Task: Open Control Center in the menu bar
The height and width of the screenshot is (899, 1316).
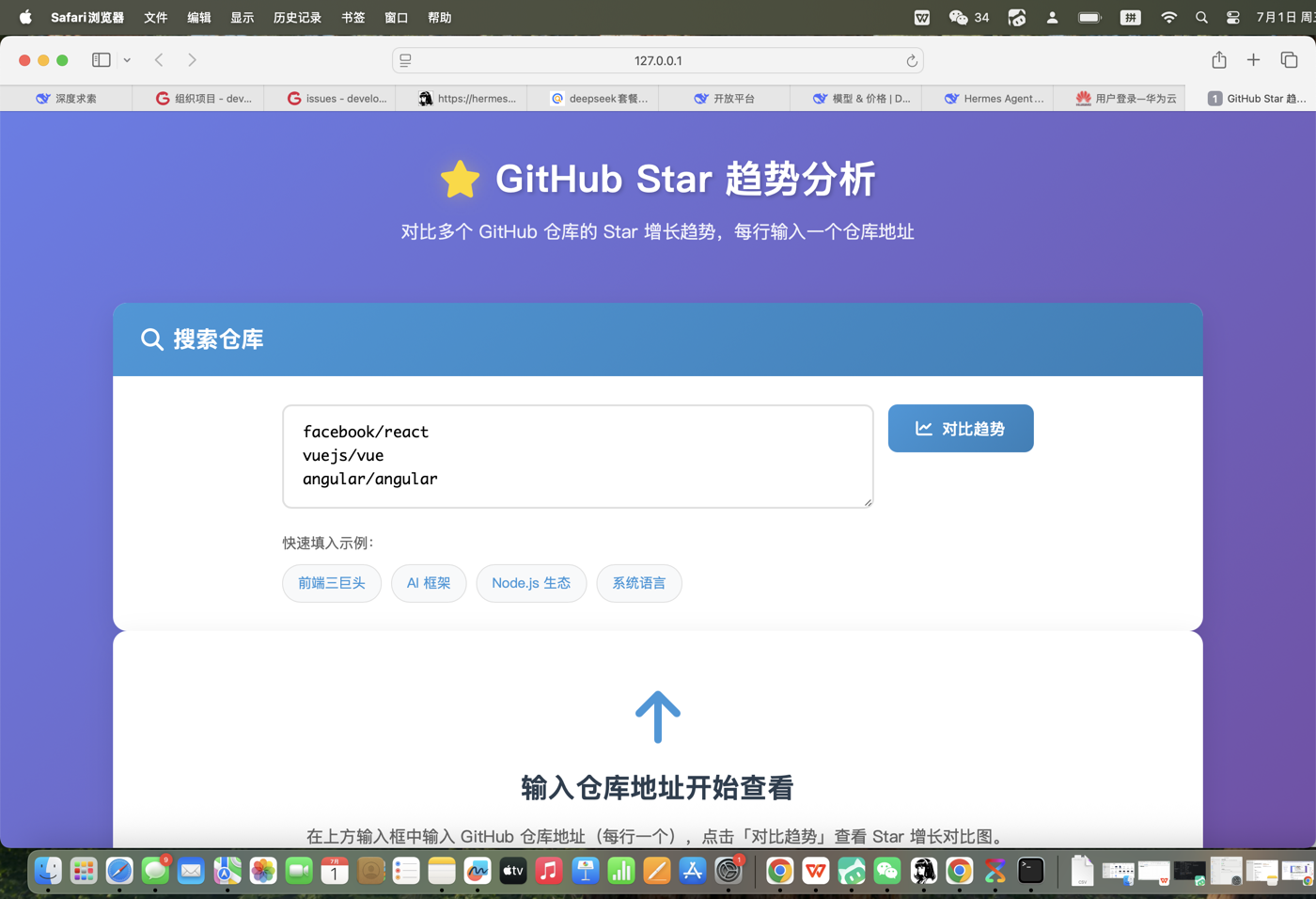Action: pyautogui.click(x=1233, y=17)
